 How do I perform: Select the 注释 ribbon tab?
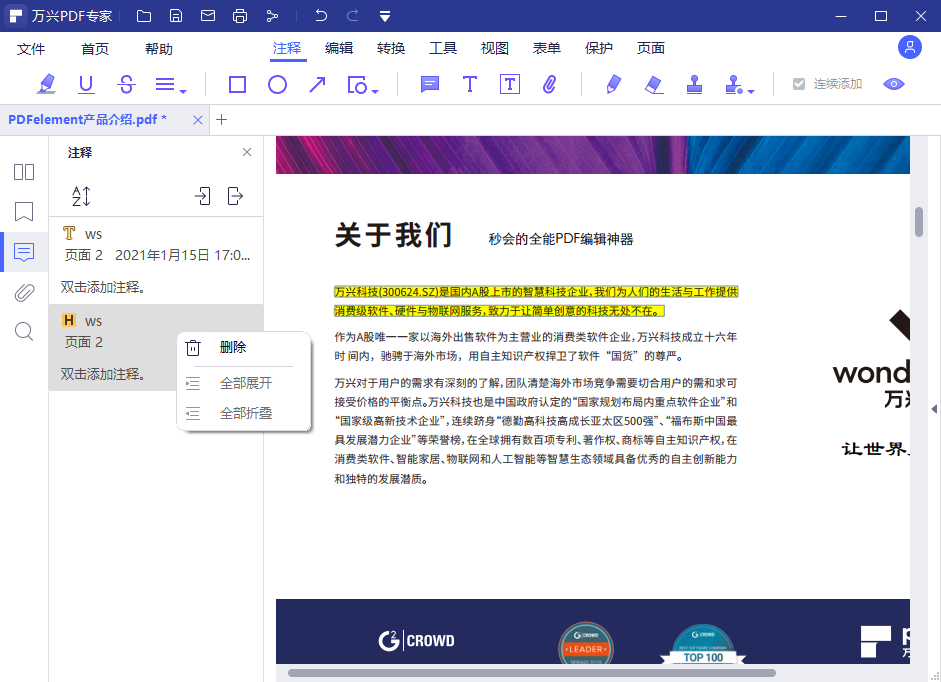287,48
